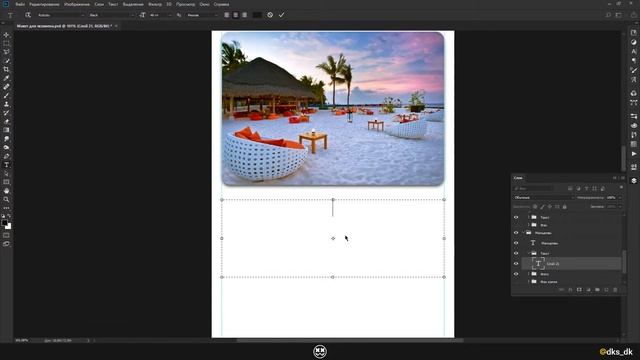
Task: Commit text edits with the checkmark
Action: point(281,15)
